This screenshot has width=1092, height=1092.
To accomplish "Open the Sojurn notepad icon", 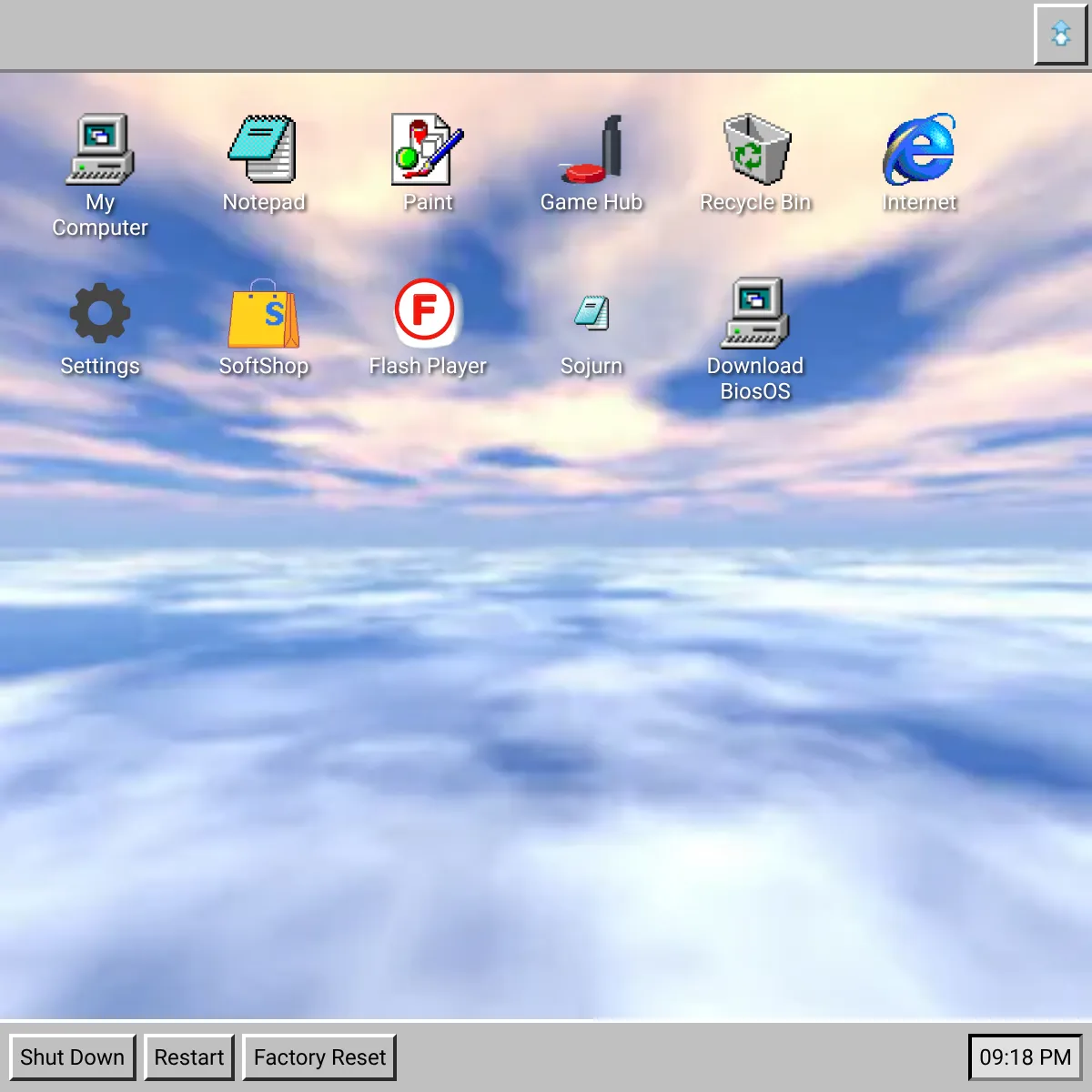I will (591, 313).
